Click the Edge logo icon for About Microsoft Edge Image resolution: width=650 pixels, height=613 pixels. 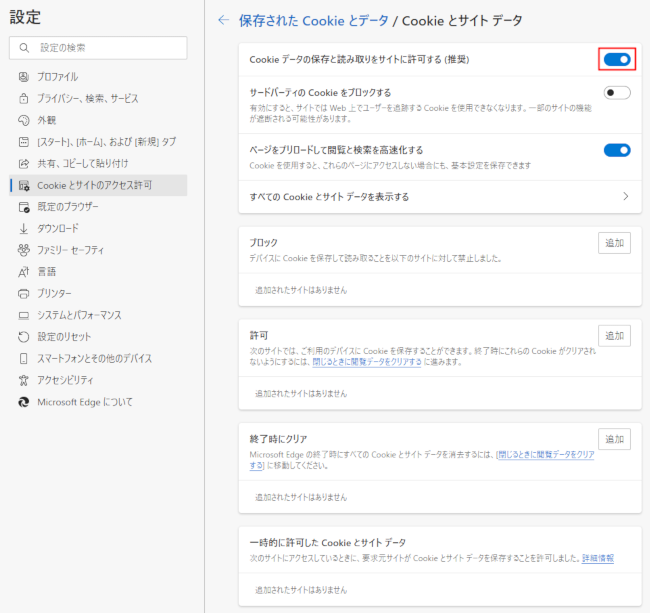25,402
